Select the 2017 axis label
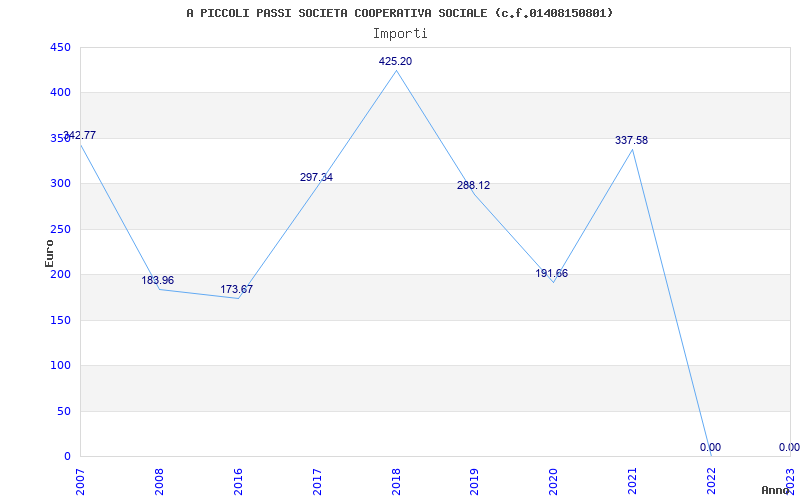 pyautogui.click(x=317, y=482)
